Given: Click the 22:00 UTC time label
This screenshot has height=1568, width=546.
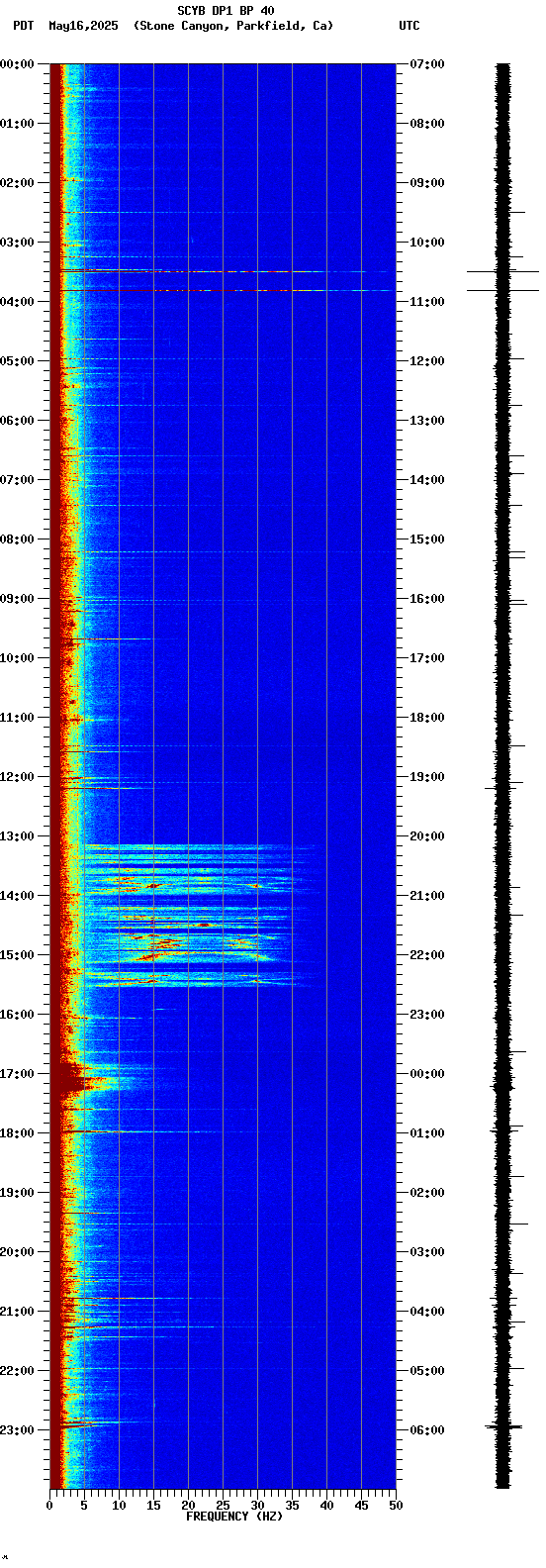Looking at the screenshot, I should 426,955.
